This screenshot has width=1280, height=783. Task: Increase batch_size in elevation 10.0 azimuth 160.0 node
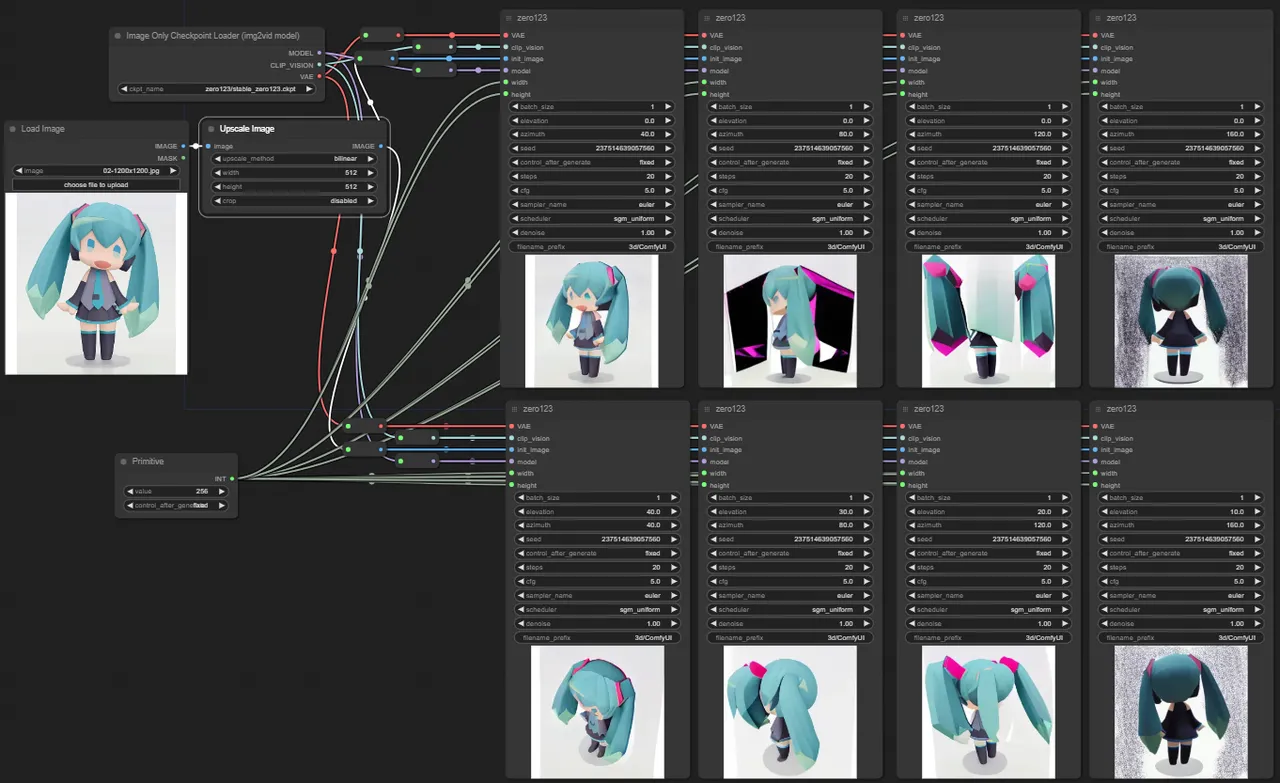coord(1256,498)
